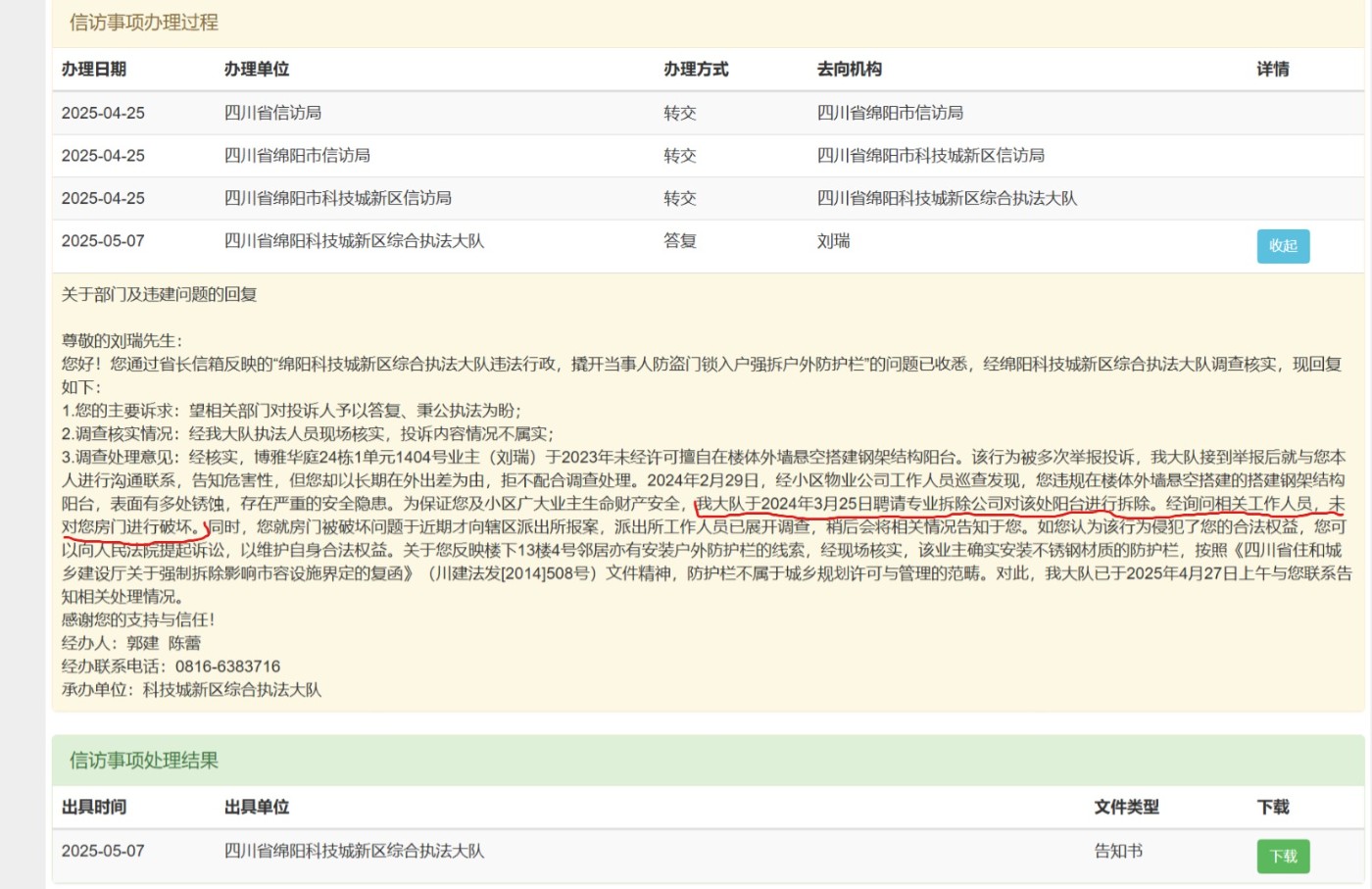This screenshot has height=889, width=1372.
Task: Click the 信访事项办理过程 panel heading
Action: [x=144, y=23]
